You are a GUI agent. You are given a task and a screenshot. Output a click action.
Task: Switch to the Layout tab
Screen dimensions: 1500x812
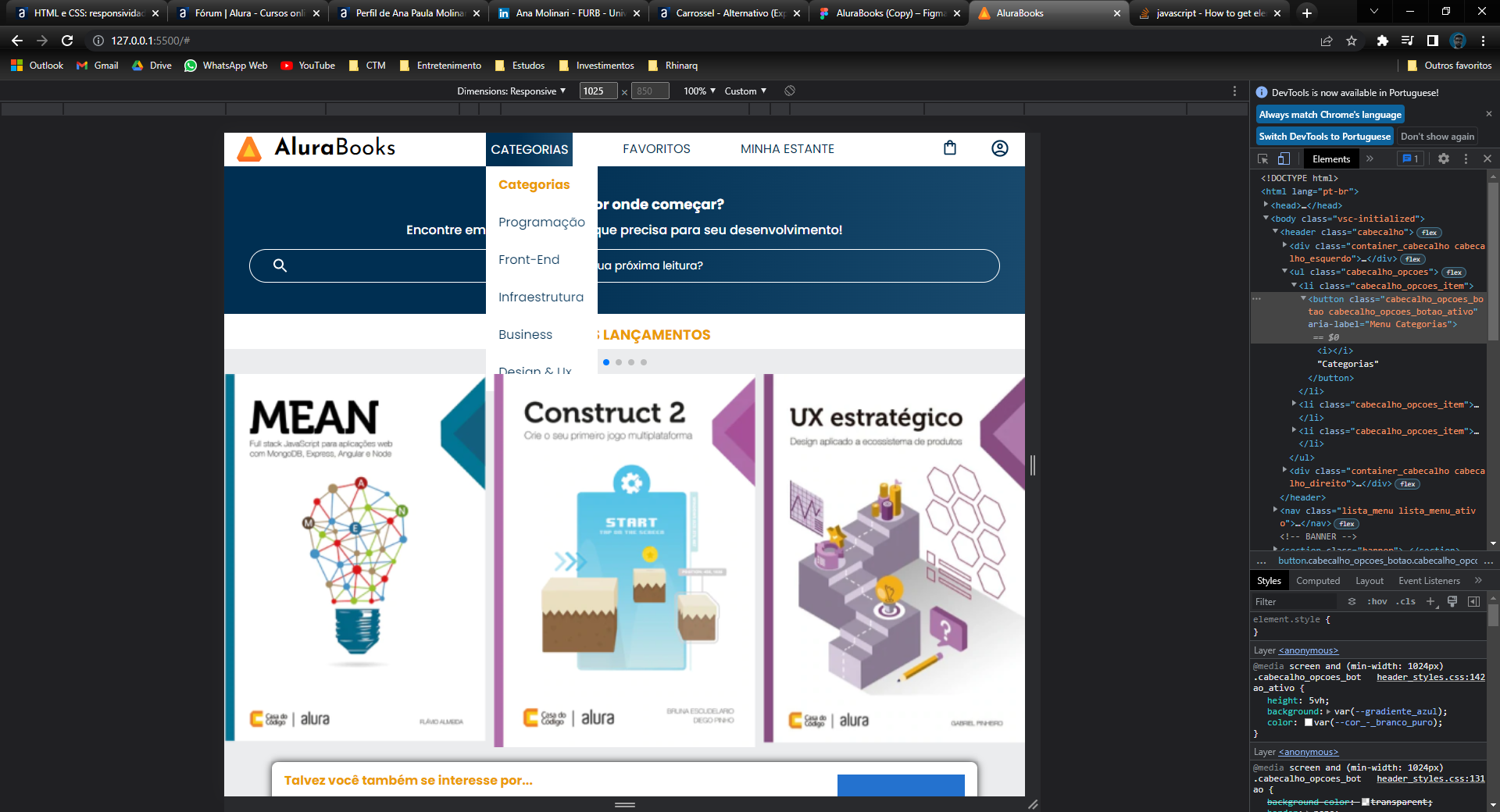click(x=1370, y=580)
